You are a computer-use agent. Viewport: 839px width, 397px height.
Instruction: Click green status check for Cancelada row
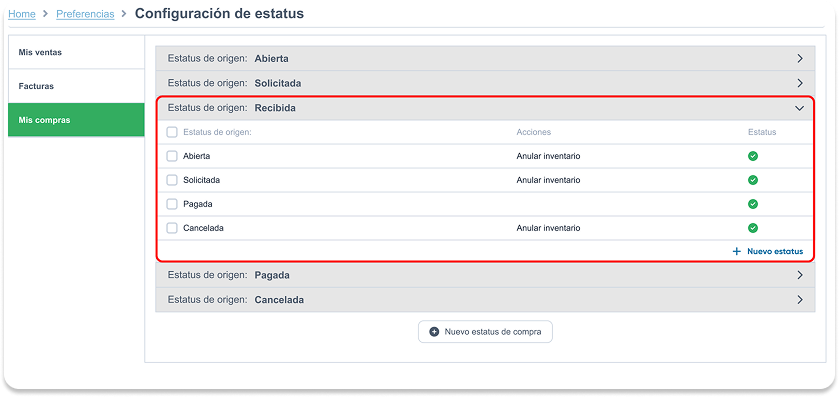click(753, 228)
